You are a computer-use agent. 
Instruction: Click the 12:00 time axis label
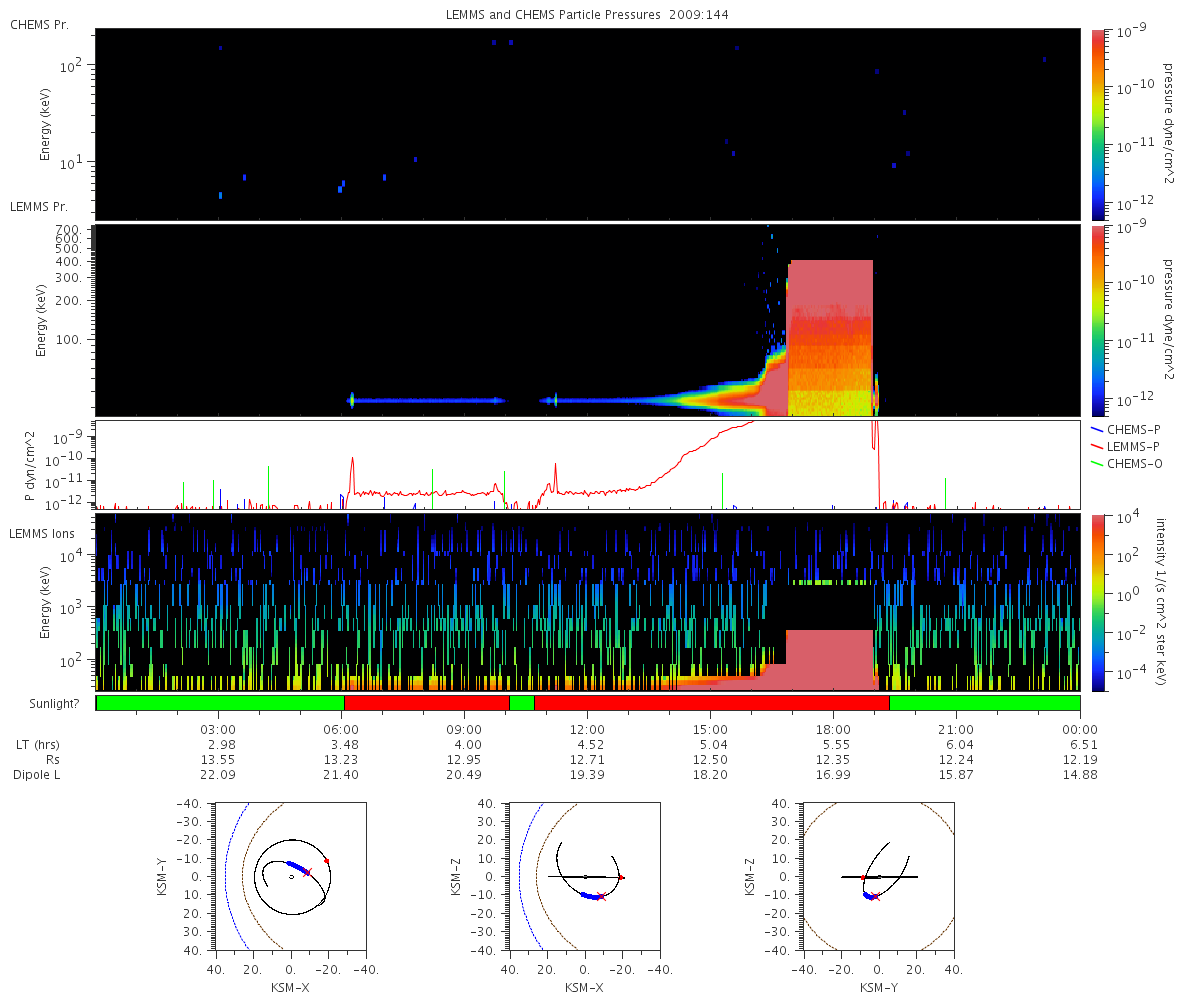[x=587, y=727]
